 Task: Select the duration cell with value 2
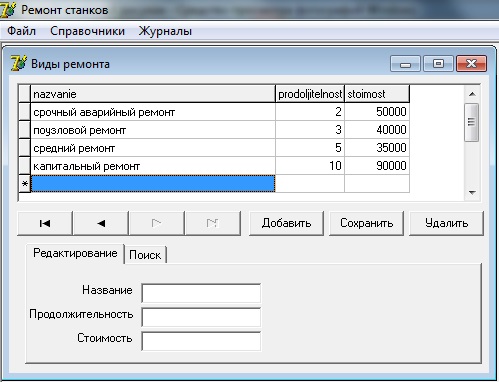[x=310, y=112]
